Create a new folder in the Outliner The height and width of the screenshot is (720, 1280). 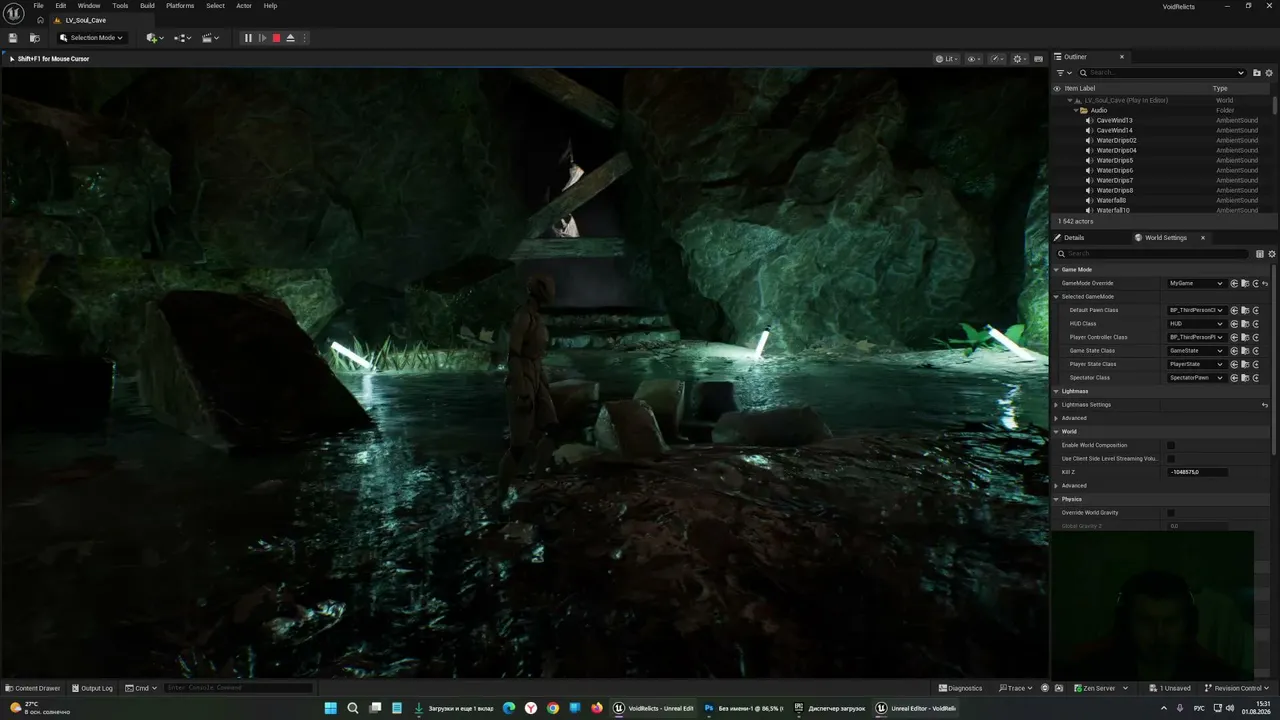click(x=1257, y=73)
